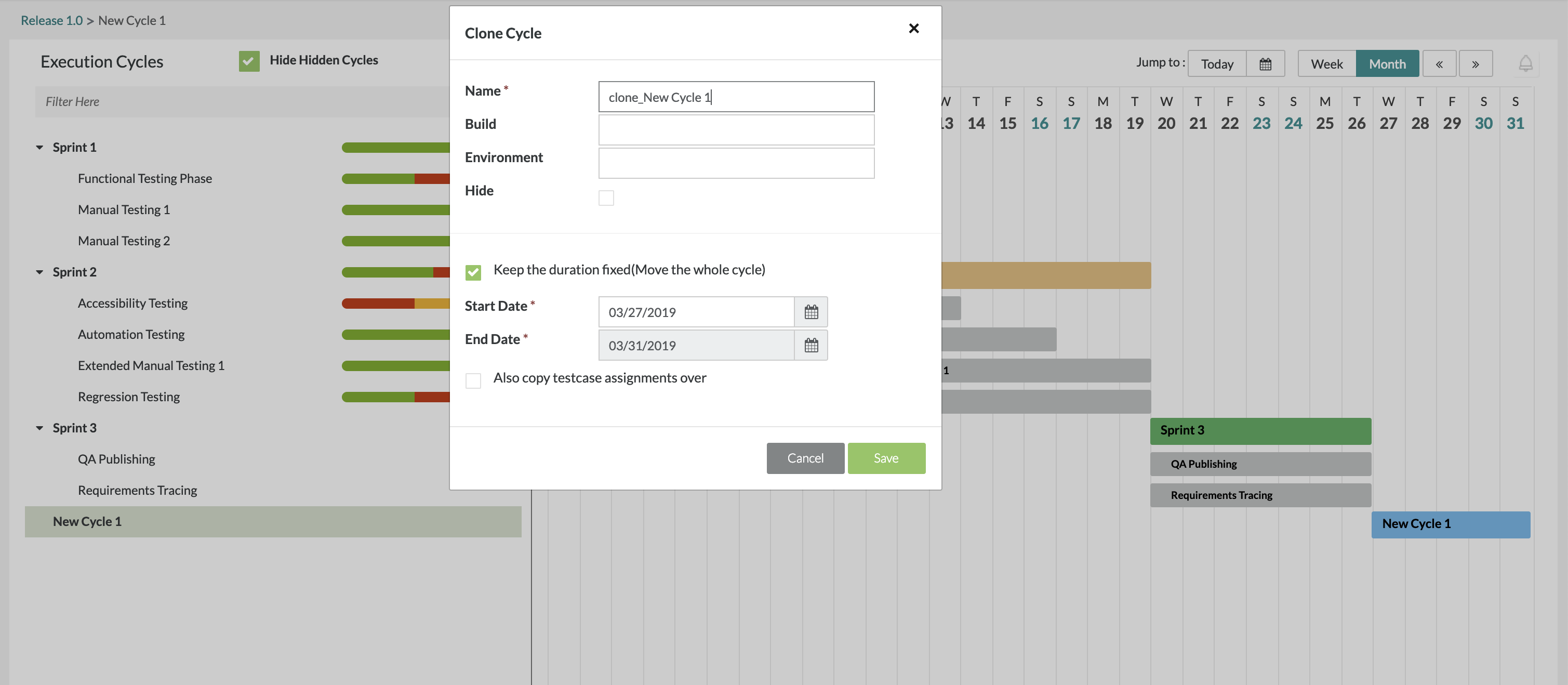Select Manual Testing 2 cycle
Screen dimensions: 1568x685
coord(124,241)
